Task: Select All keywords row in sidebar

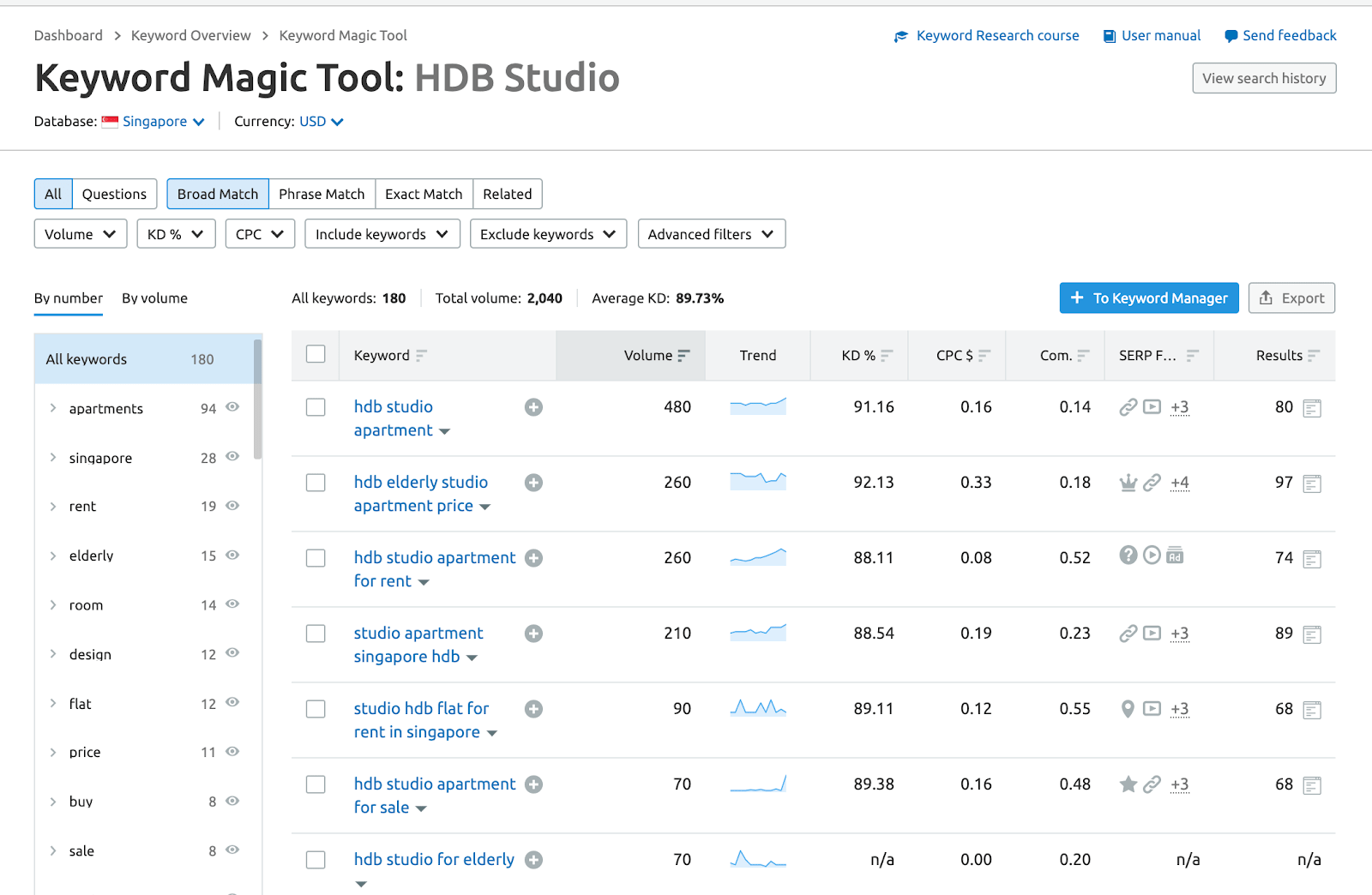Action: [144, 359]
